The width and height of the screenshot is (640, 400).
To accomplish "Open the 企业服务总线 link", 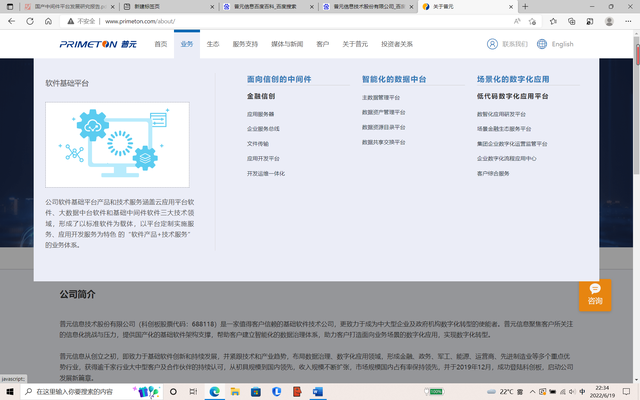I will [263, 129].
